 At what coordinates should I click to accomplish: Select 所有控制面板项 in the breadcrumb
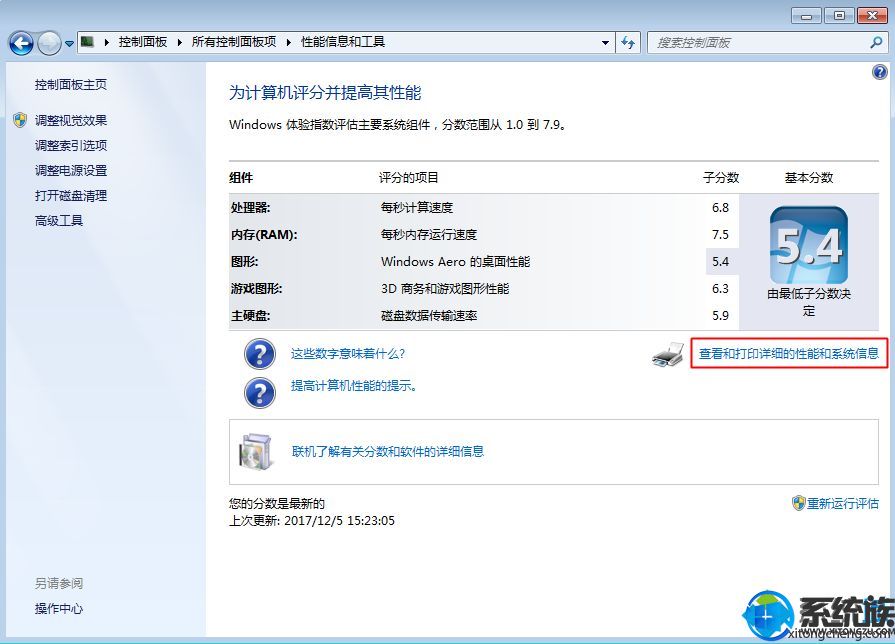(234, 42)
